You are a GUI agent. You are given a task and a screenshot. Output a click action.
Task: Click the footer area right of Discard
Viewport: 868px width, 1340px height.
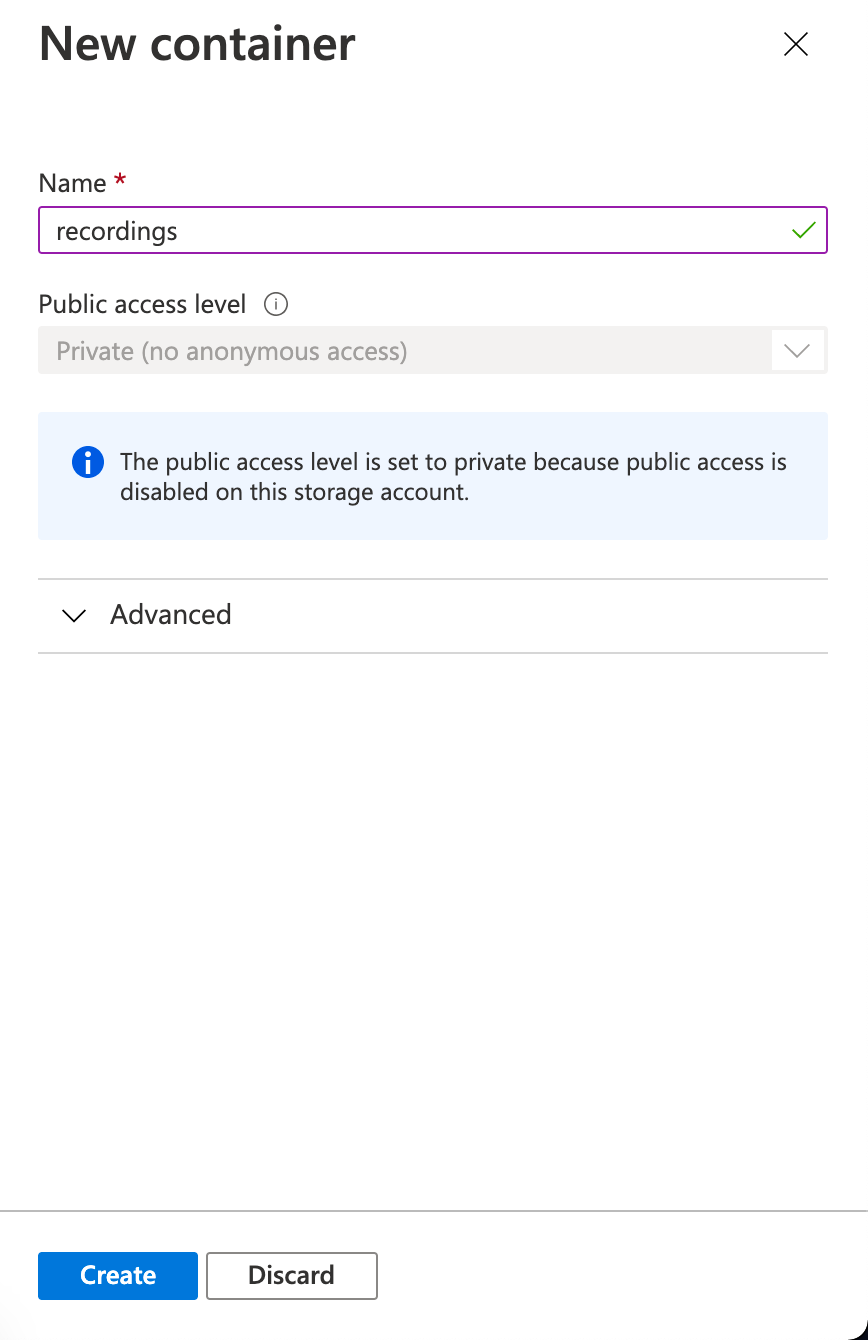coord(620,1275)
